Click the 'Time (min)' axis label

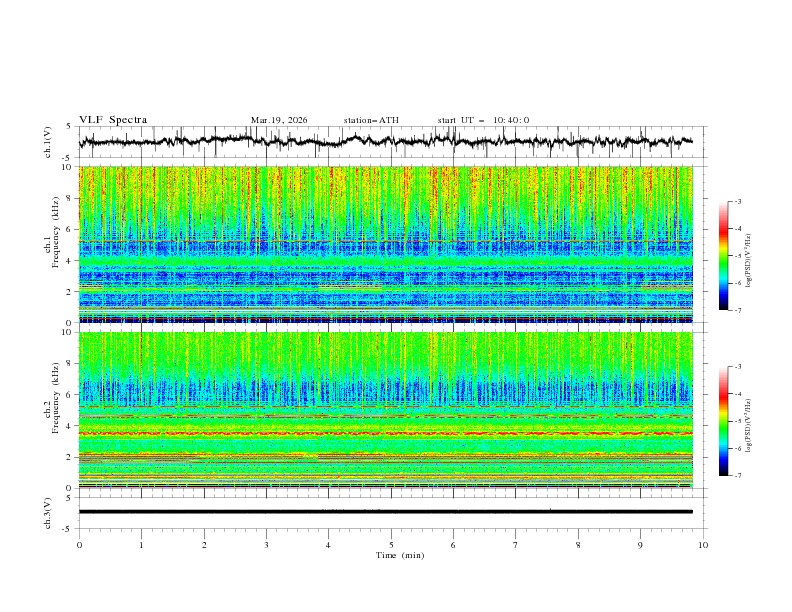(400, 555)
